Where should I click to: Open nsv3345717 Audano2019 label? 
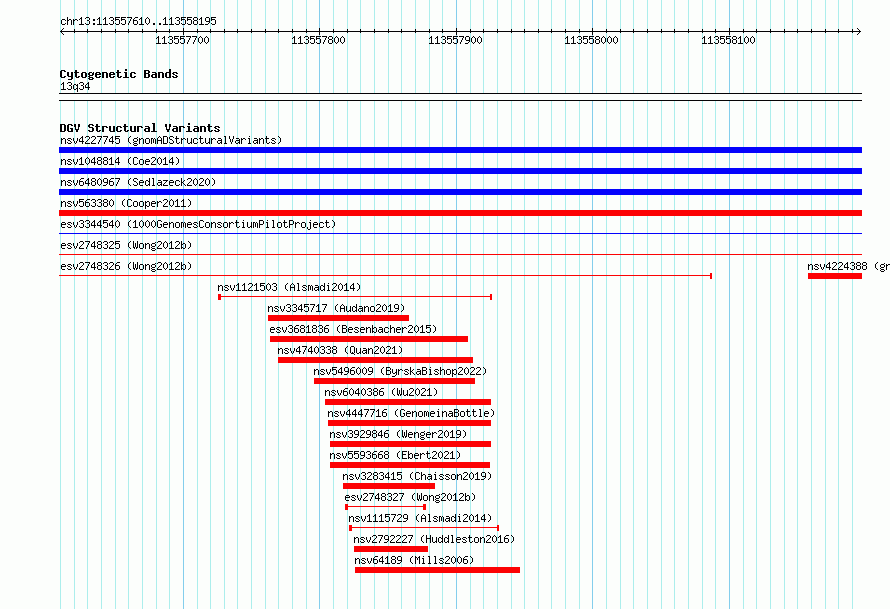336,308
